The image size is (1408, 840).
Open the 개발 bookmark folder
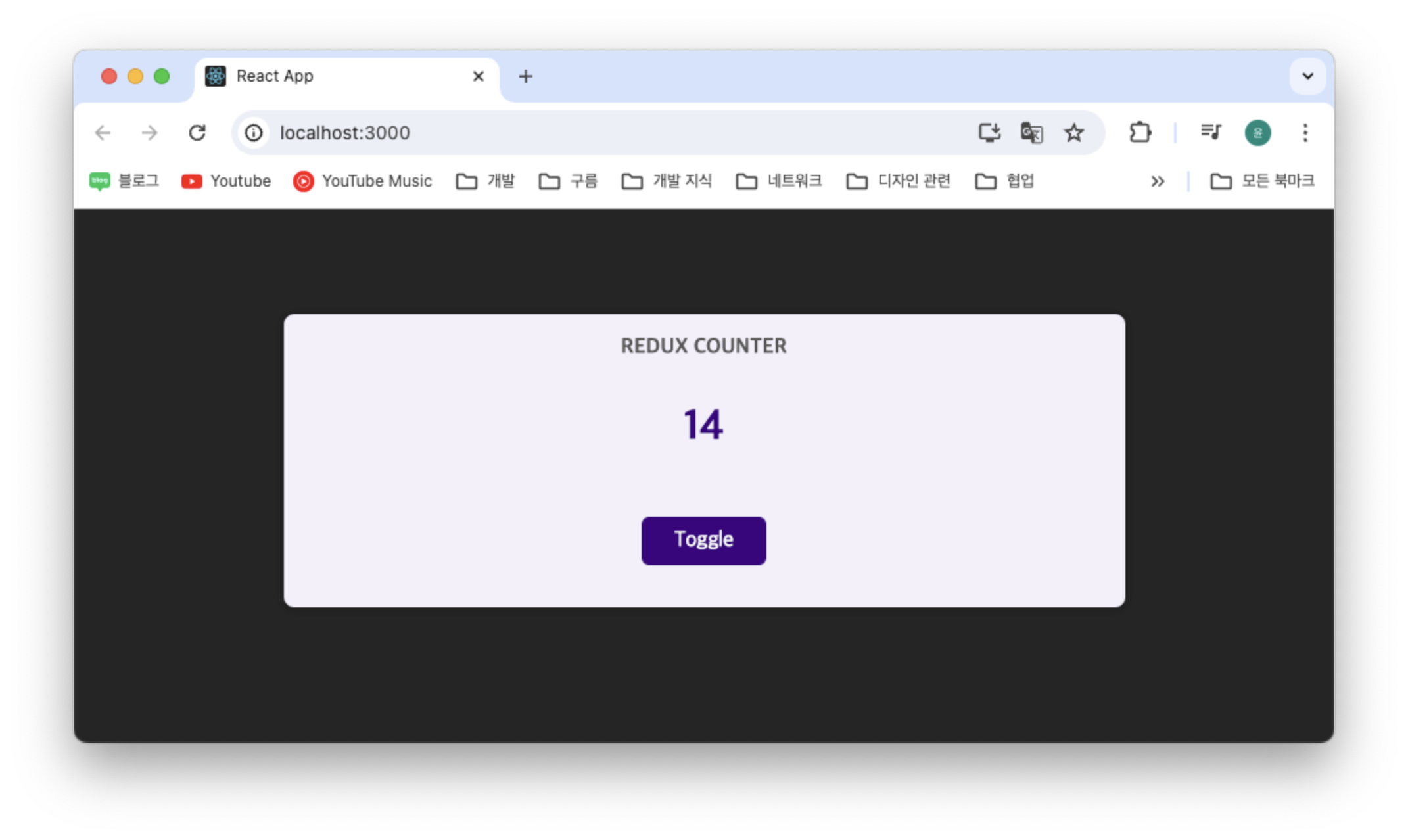pos(485,181)
